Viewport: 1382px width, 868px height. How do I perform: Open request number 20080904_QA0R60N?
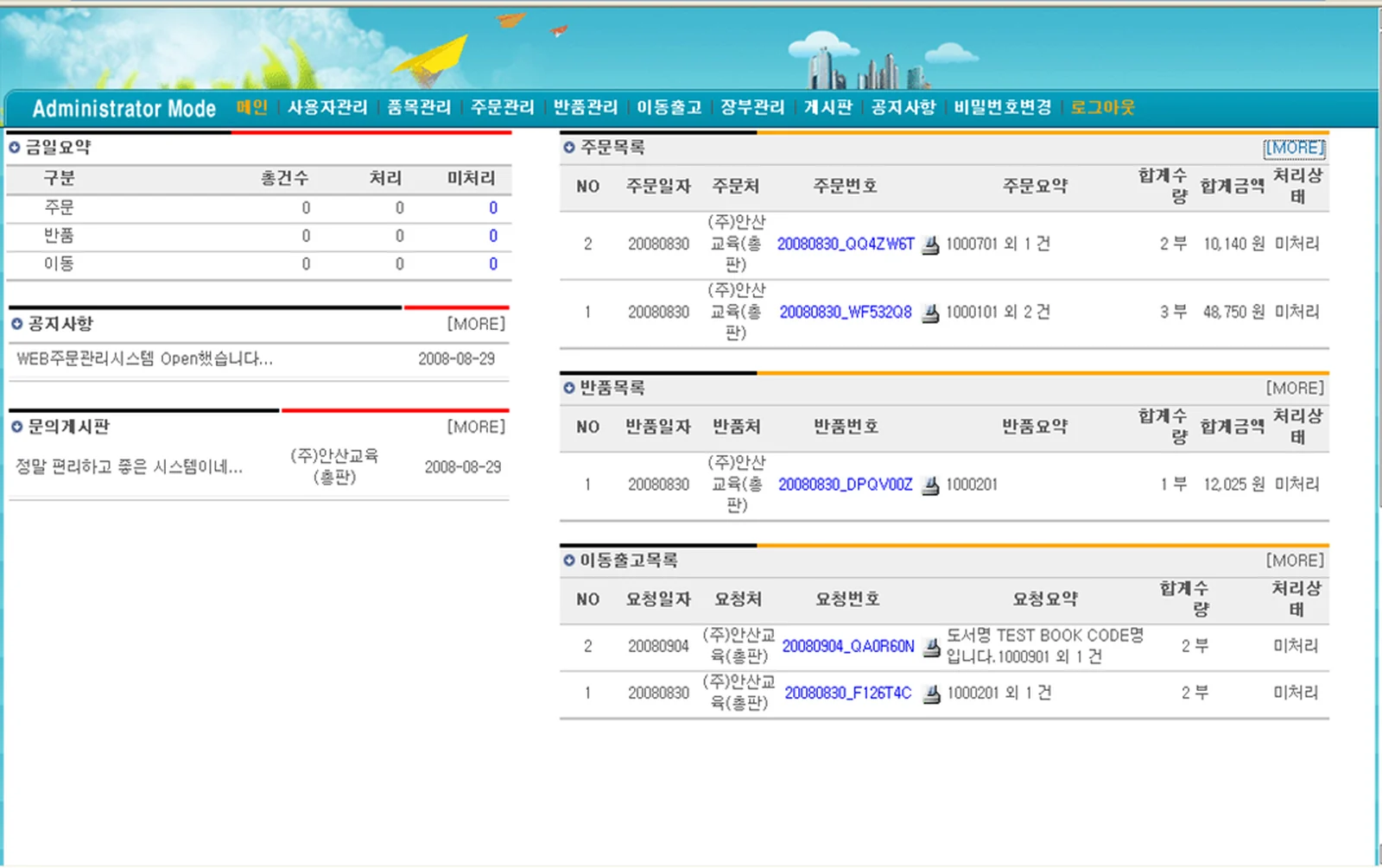(848, 646)
